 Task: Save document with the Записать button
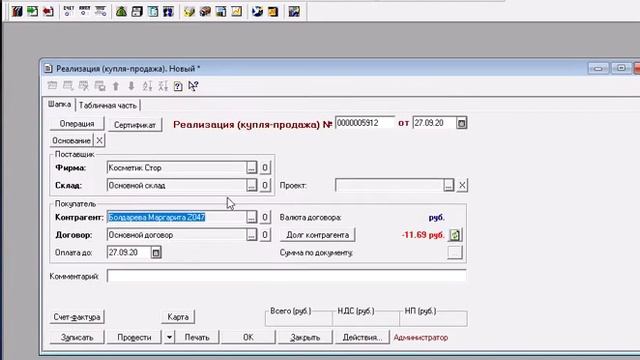coord(77,338)
